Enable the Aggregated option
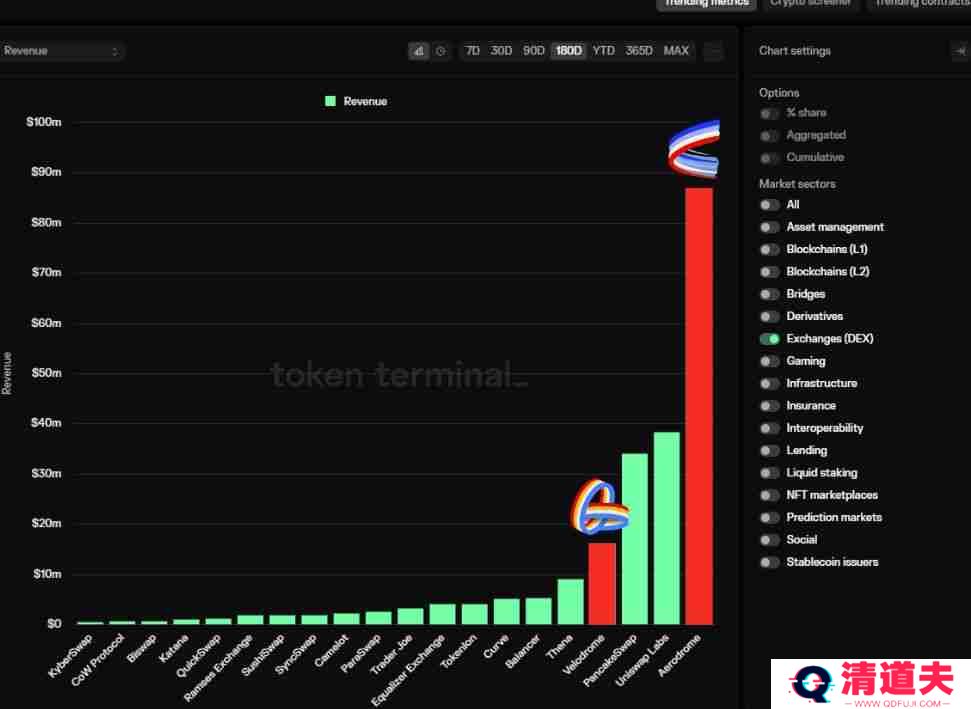 tap(770, 136)
